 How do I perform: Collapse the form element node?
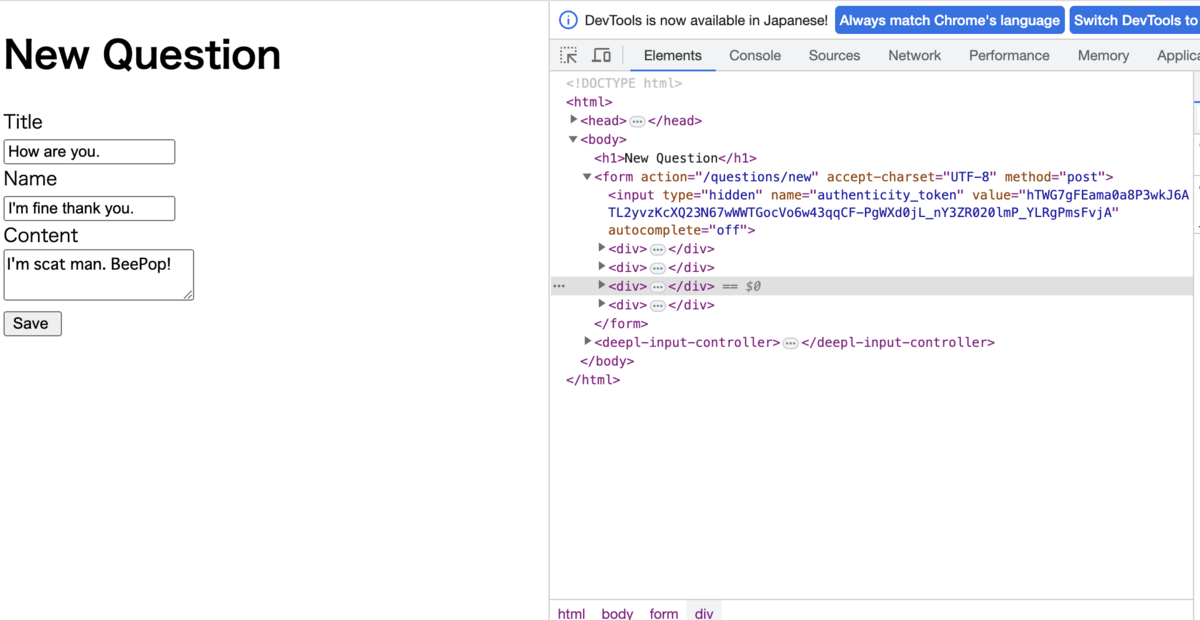pyautogui.click(x=587, y=176)
